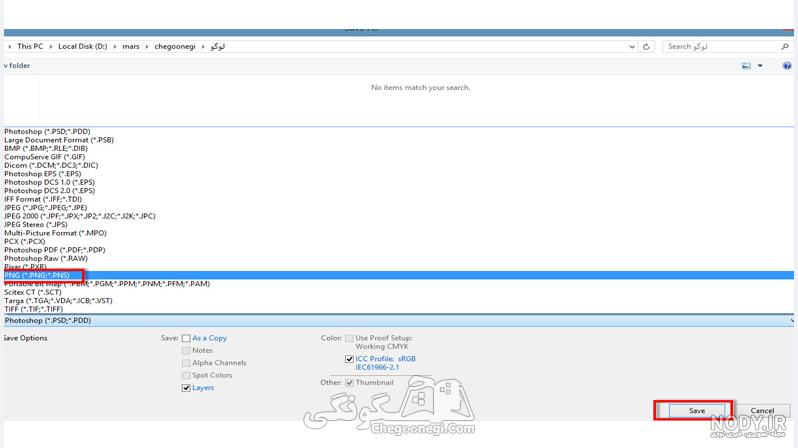Screen dimensions: 798x448
Task: Choose the Portable Bit Map format entry
Action: (x=107, y=284)
